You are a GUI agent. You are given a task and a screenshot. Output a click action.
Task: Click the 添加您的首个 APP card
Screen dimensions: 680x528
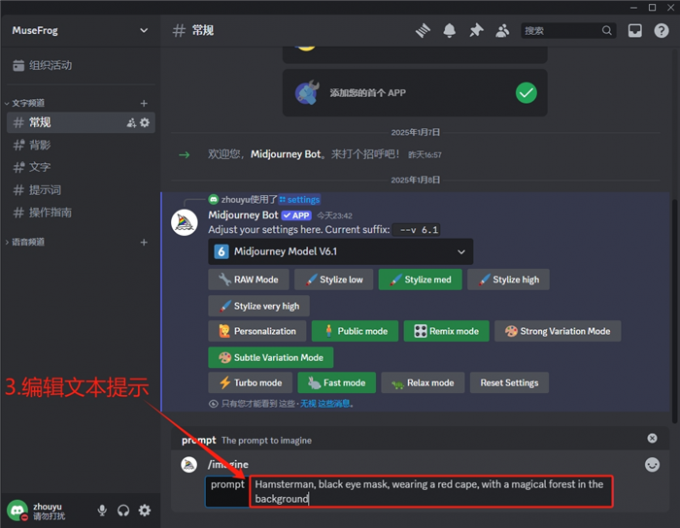pyautogui.click(x=415, y=93)
